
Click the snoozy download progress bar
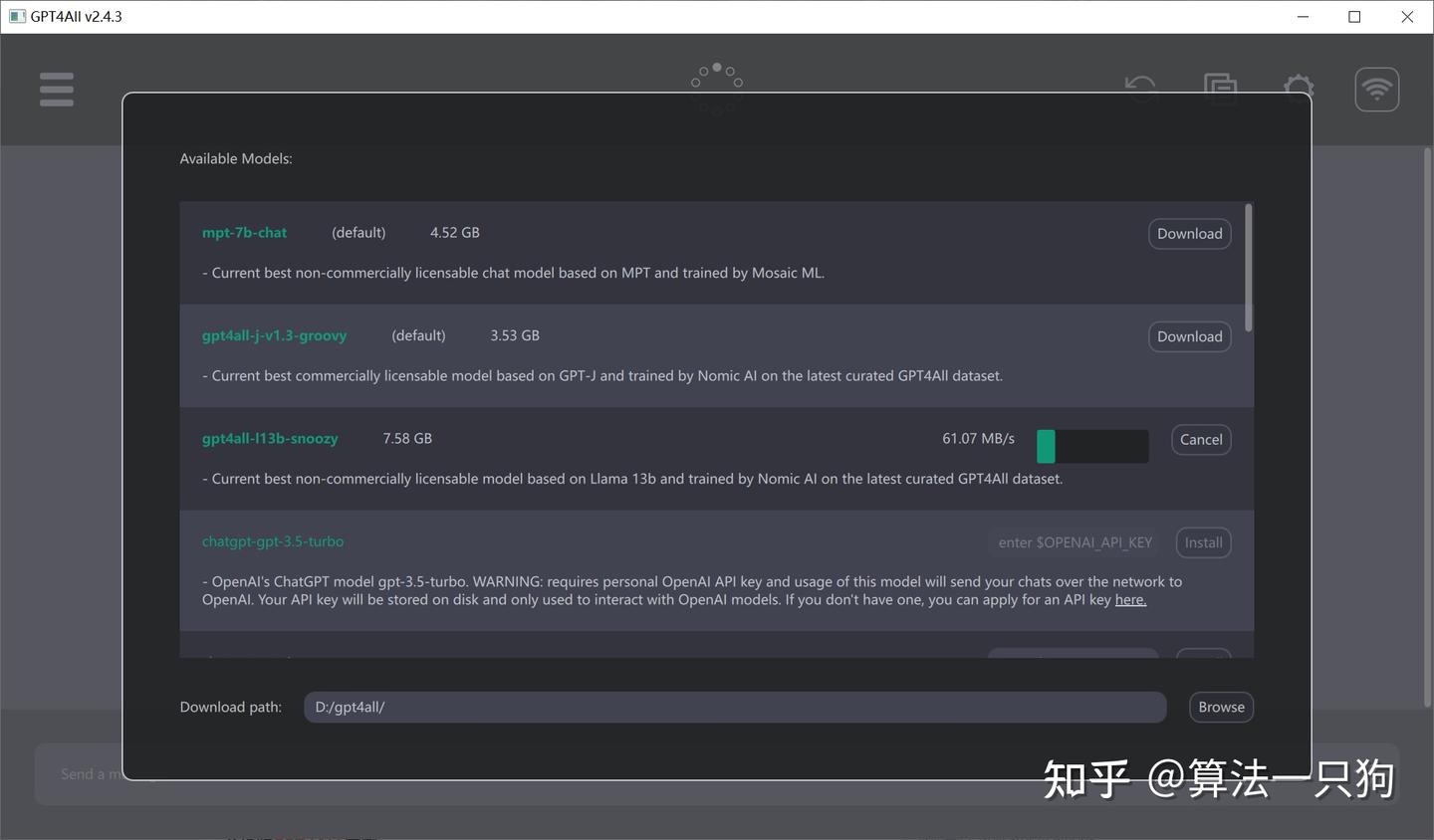[x=1091, y=446]
